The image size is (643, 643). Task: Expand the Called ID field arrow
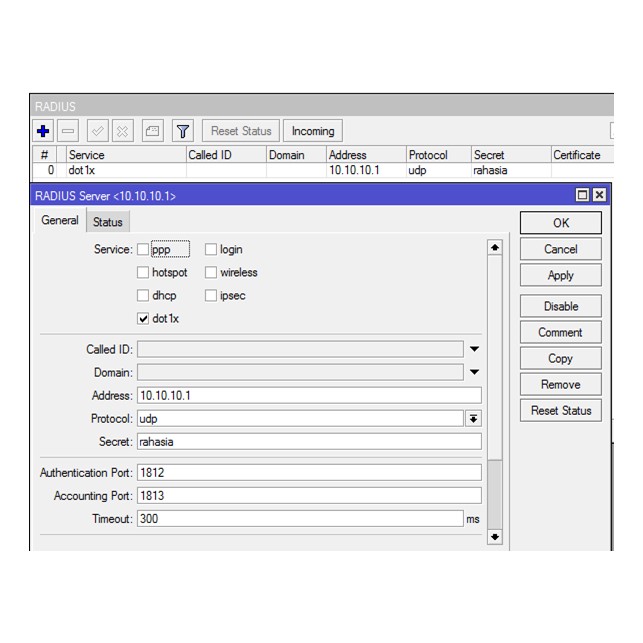[x=474, y=350]
